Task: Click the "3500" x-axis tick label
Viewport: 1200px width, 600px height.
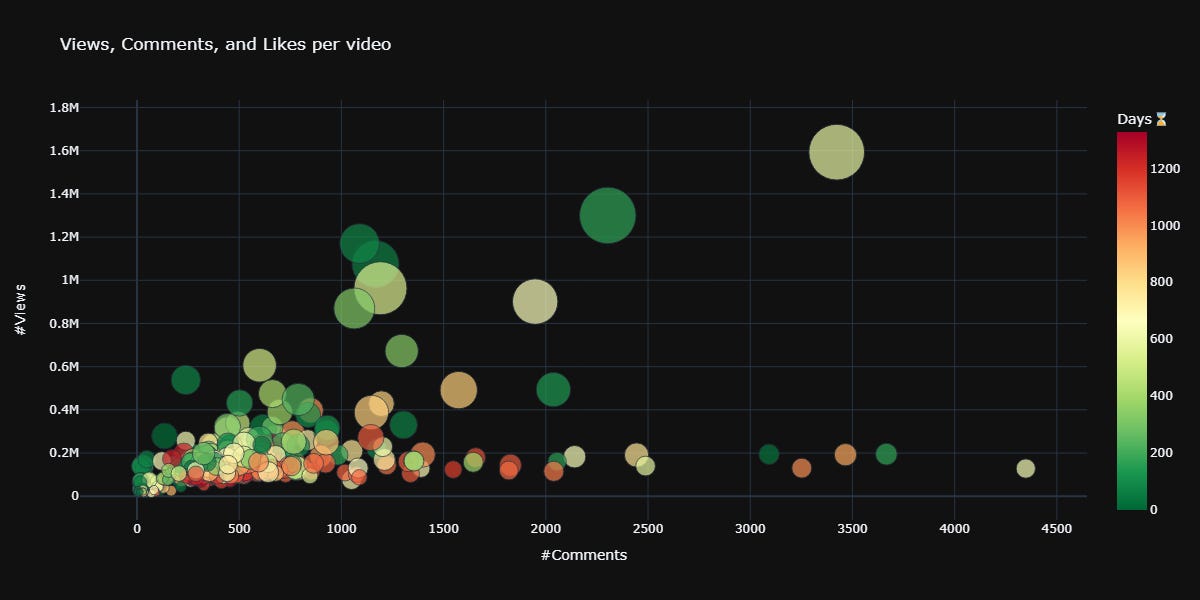Action: pos(853,529)
